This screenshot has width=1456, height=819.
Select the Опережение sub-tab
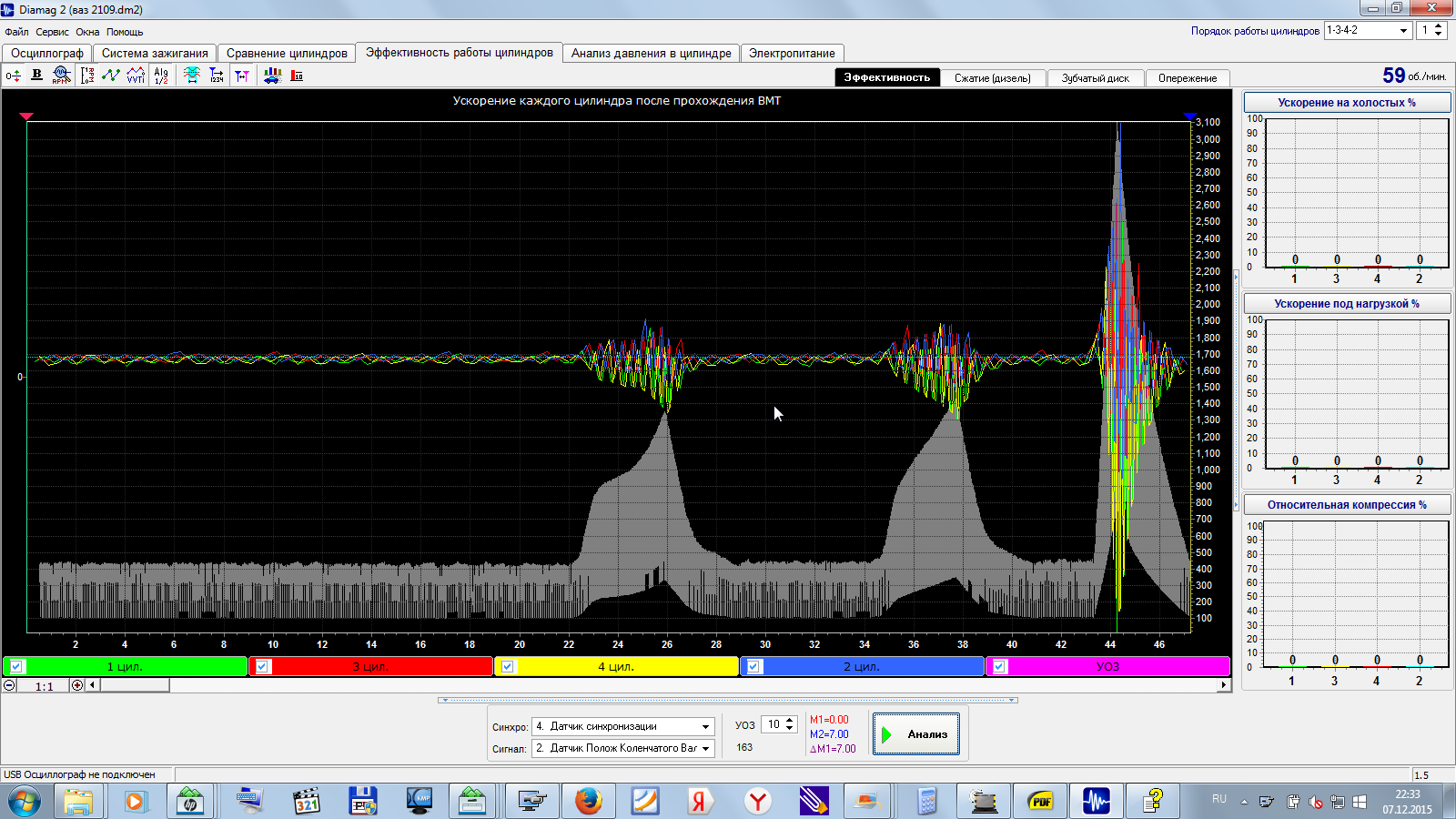1188,78
